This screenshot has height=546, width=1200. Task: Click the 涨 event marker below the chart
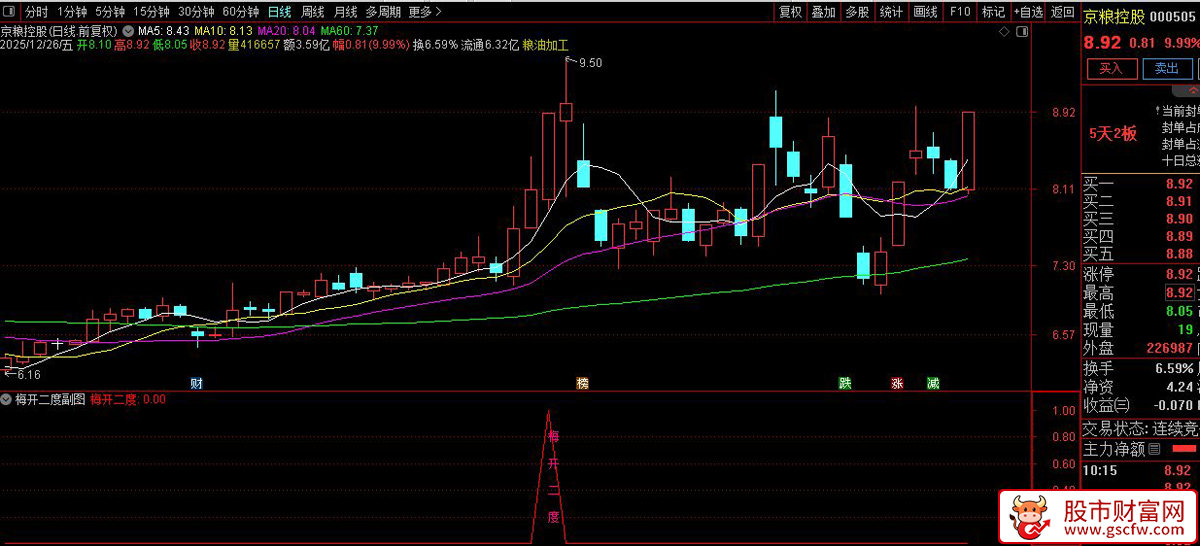pyautogui.click(x=897, y=383)
